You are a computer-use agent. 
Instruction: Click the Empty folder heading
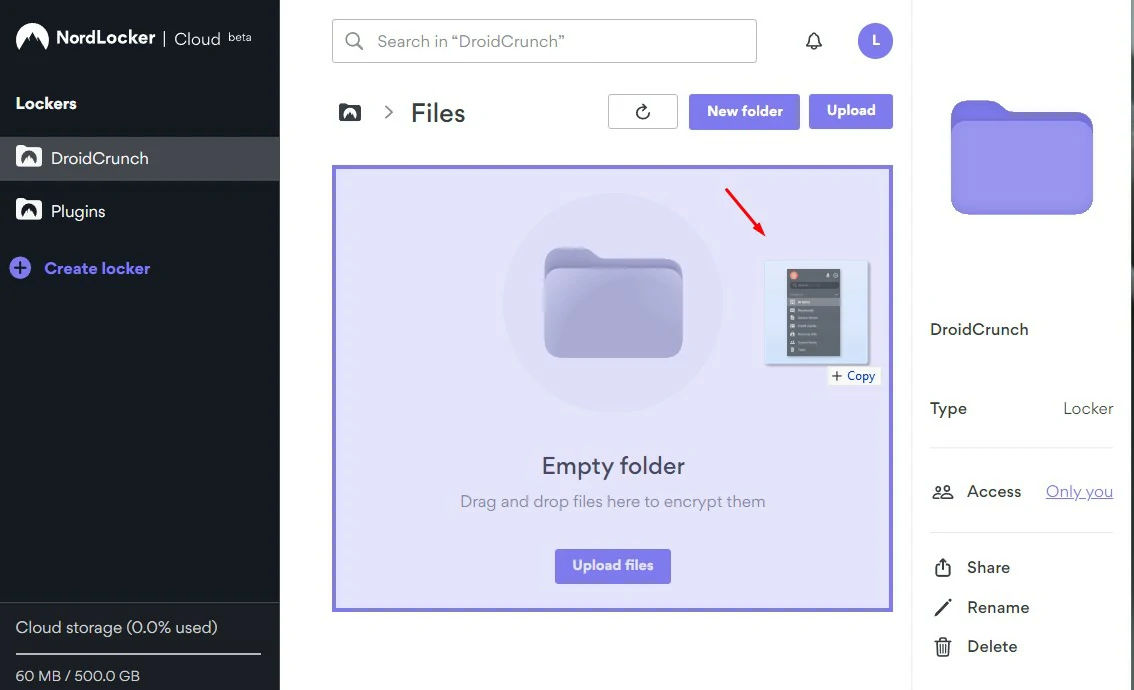[x=613, y=466]
